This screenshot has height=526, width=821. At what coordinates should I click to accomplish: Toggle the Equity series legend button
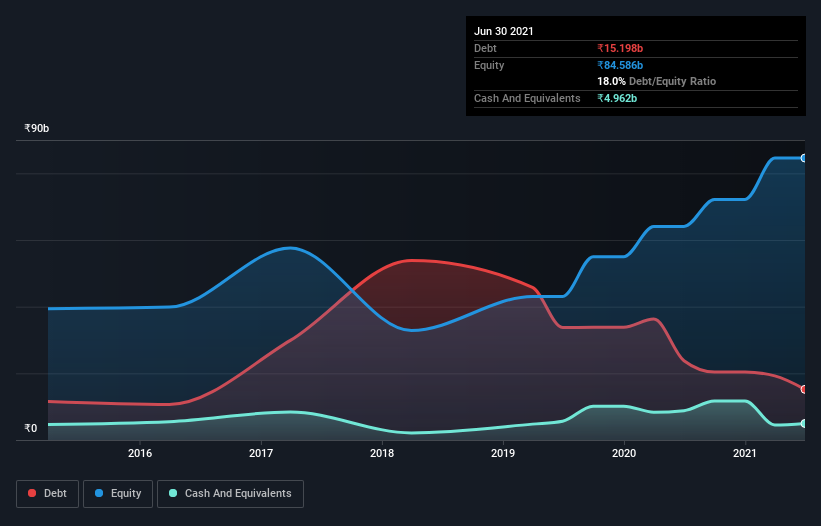pyautogui.click(x=118, y=494)
